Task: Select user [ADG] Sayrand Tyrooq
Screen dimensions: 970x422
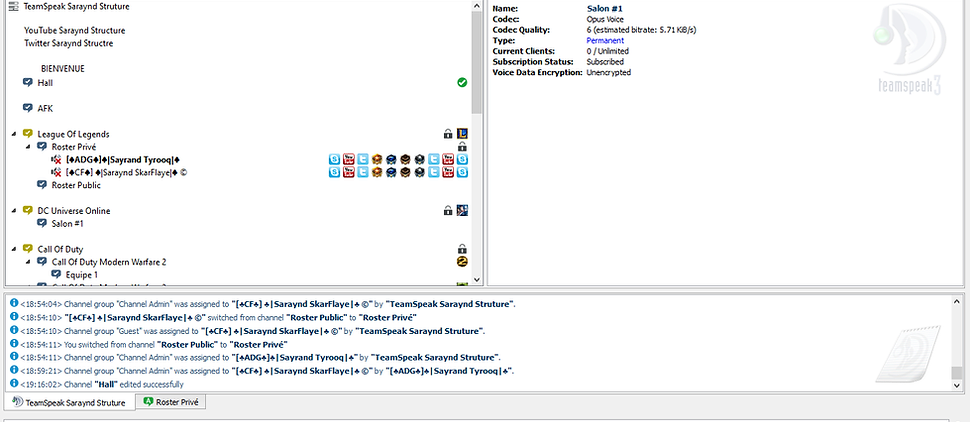Action: point(122,160)
